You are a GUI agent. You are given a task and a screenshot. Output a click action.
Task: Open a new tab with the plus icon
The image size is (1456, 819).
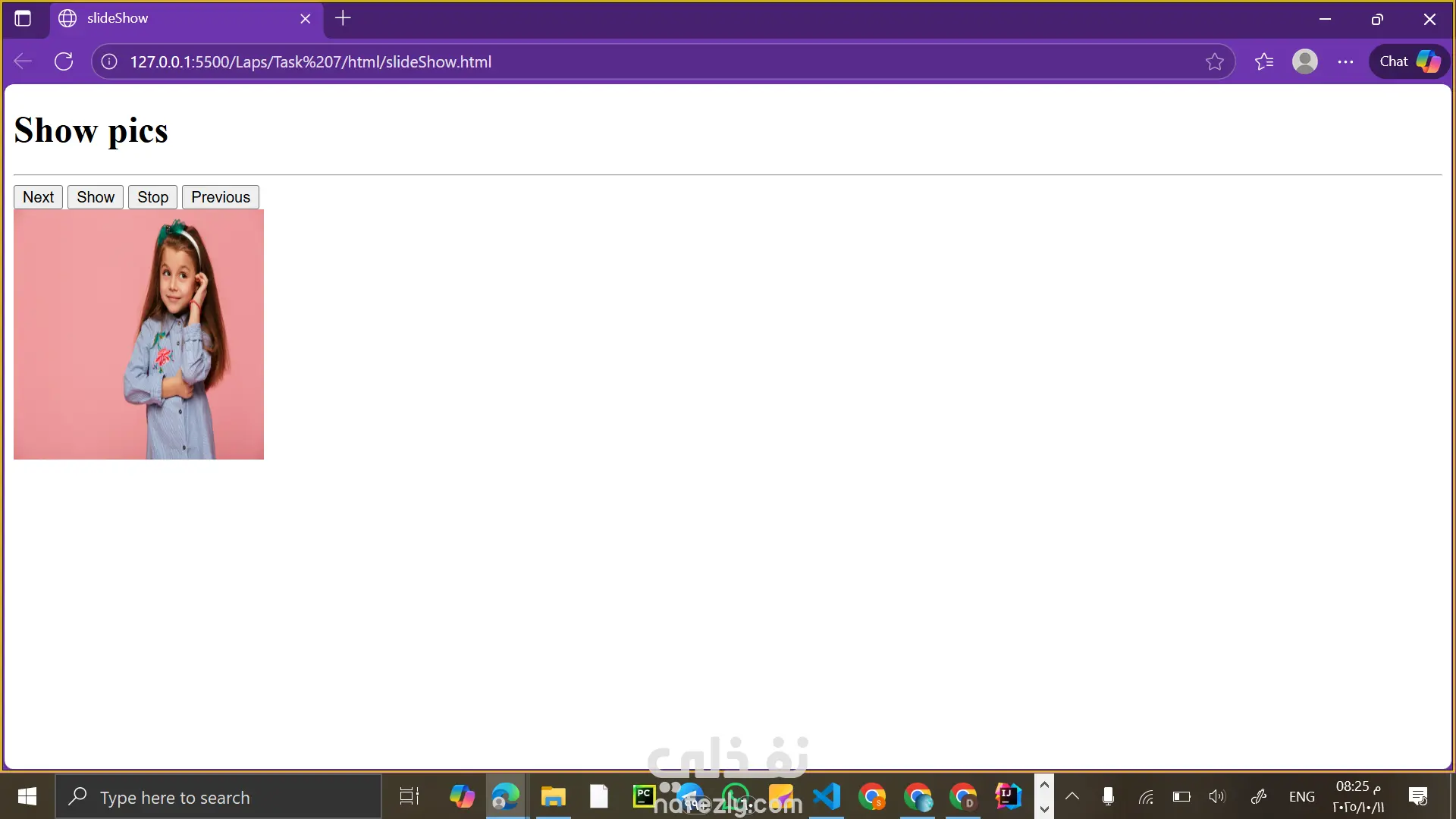coord(343,18)
